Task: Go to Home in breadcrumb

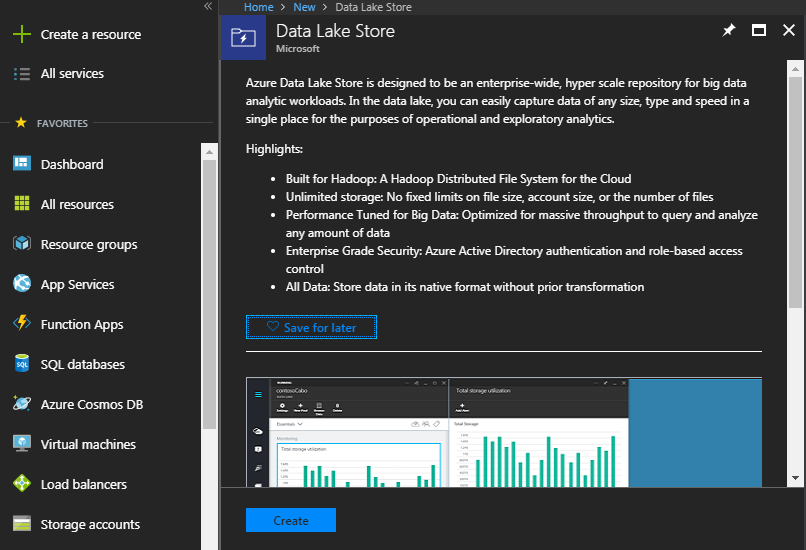Action: (x=259, y=7)
